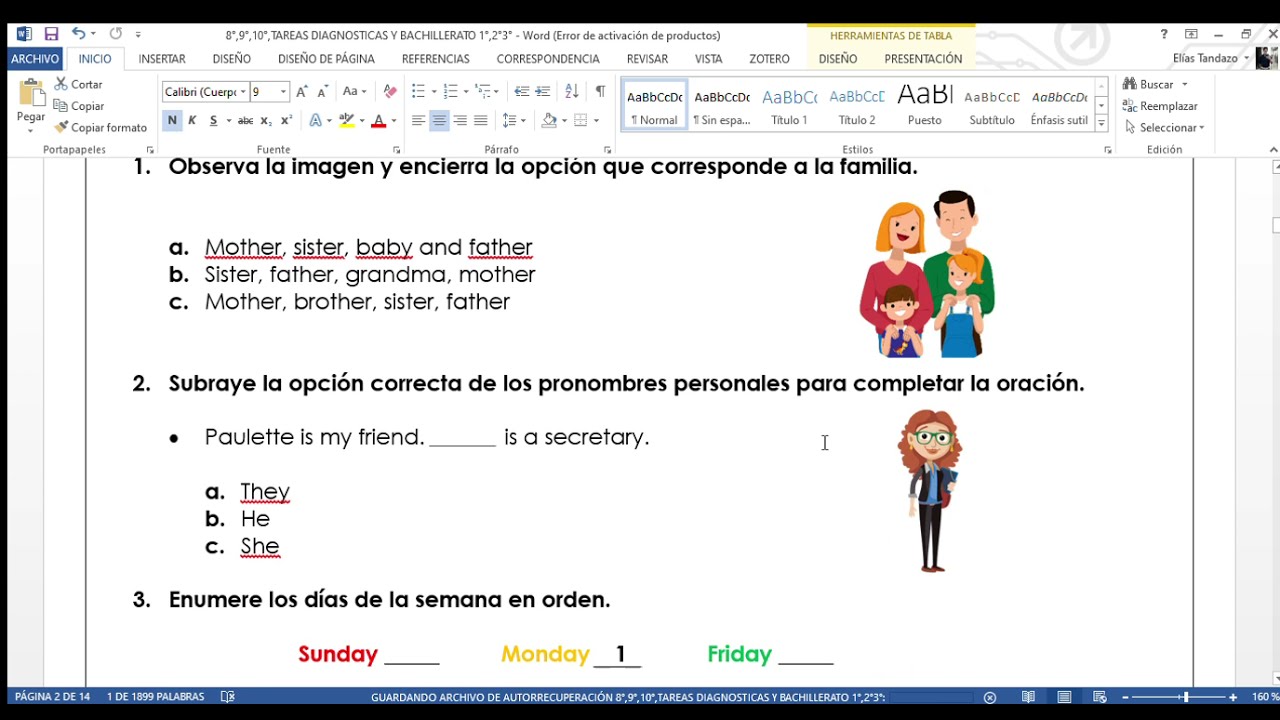Click the family illustration image
Image resolution: width=1280 pixels, height=720 pixels.
pos(927,273)
